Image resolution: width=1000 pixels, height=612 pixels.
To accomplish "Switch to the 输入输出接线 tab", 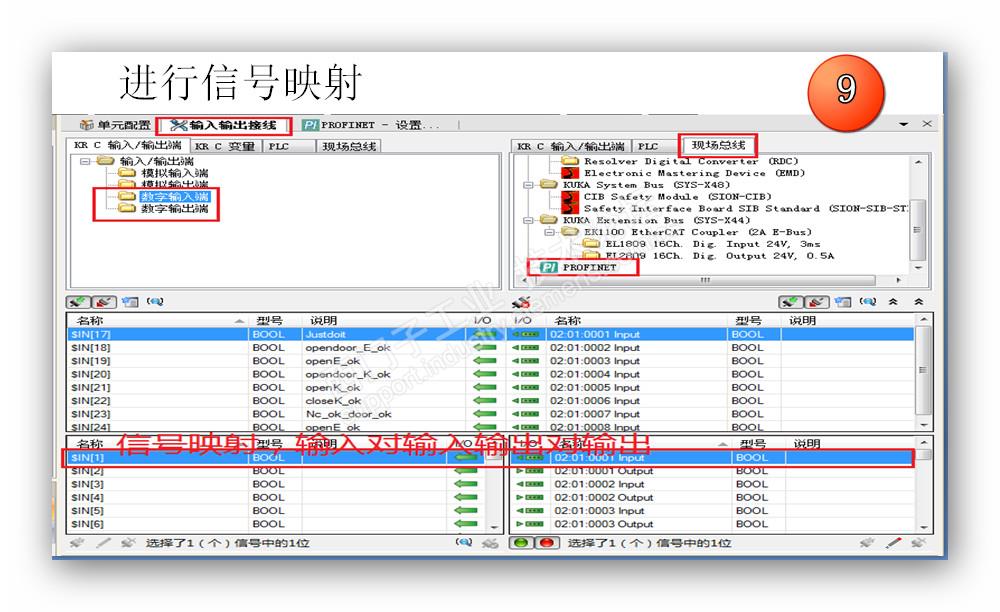I will point(224,125).
